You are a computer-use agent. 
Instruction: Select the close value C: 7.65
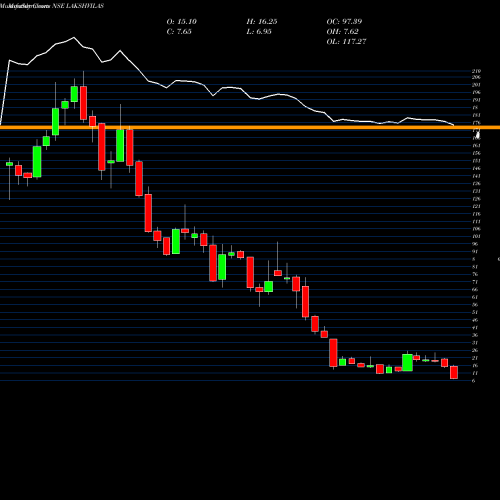(x=179, y=32)
